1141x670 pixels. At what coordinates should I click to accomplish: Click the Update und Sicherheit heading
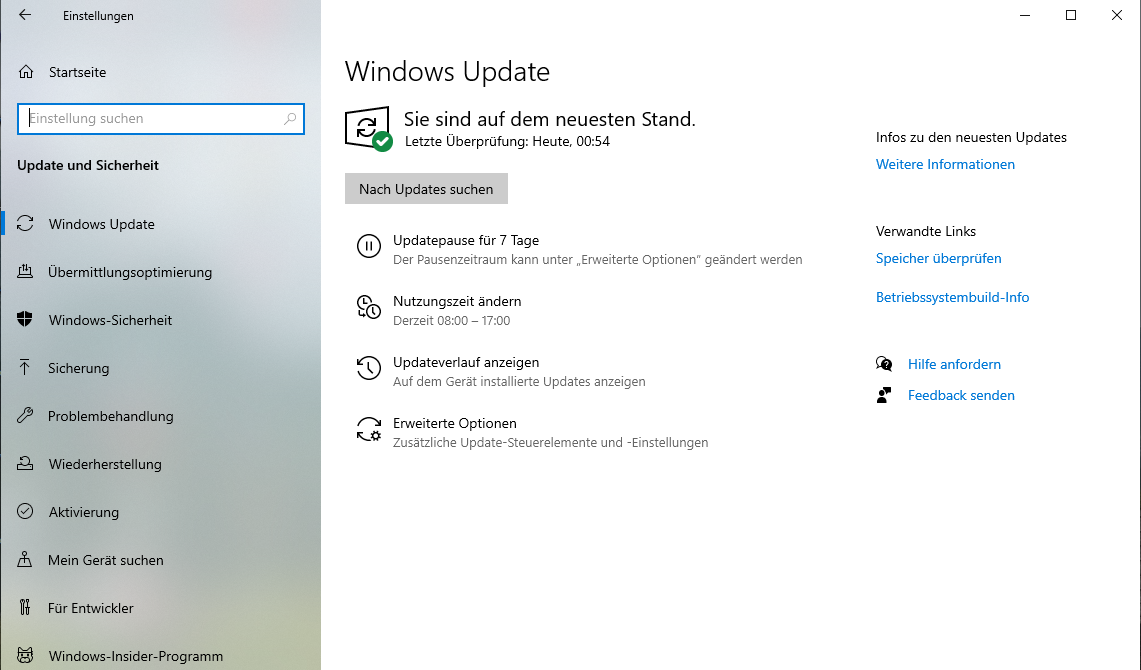(88, 165)
